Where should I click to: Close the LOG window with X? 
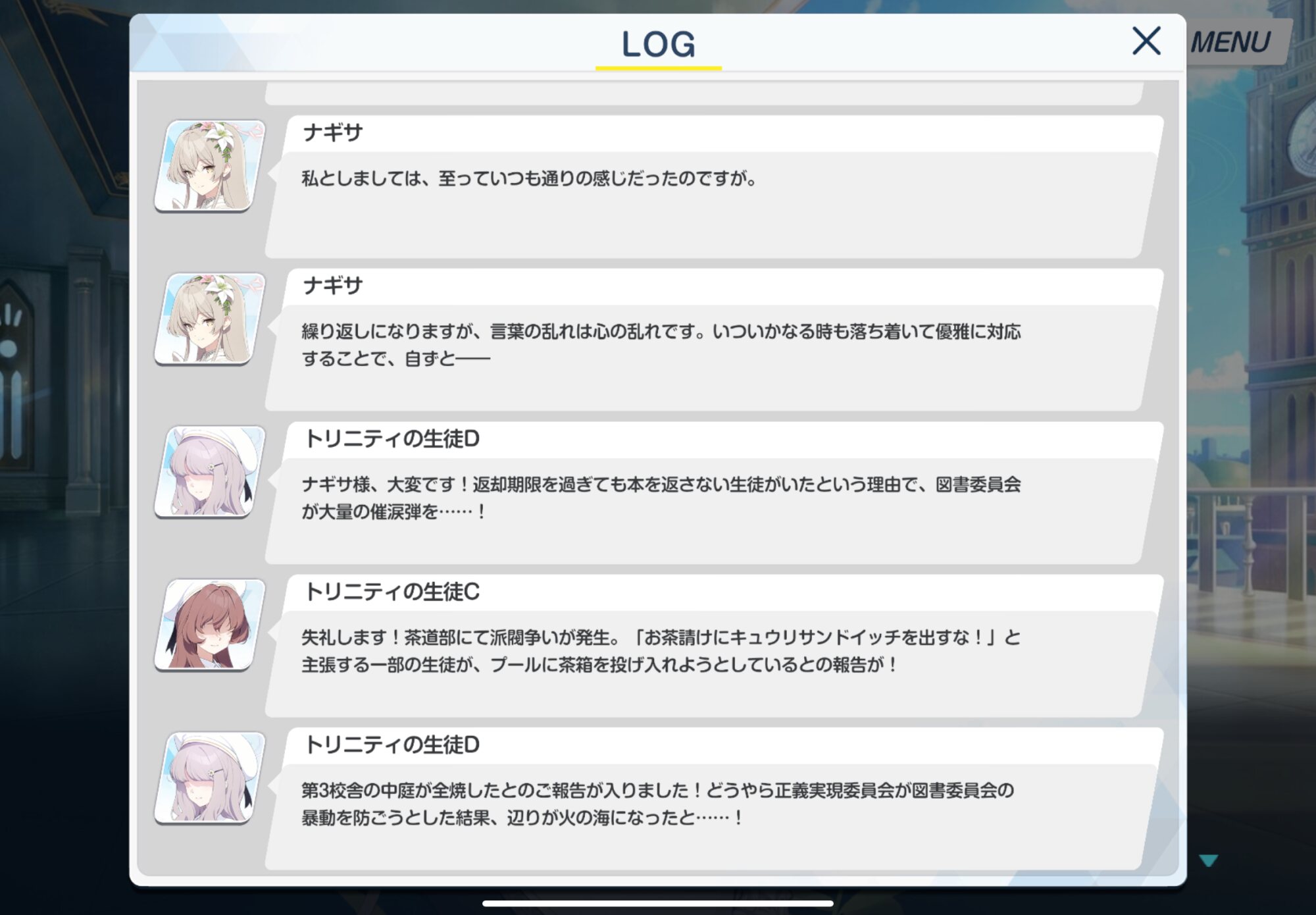pos(1146,41)
